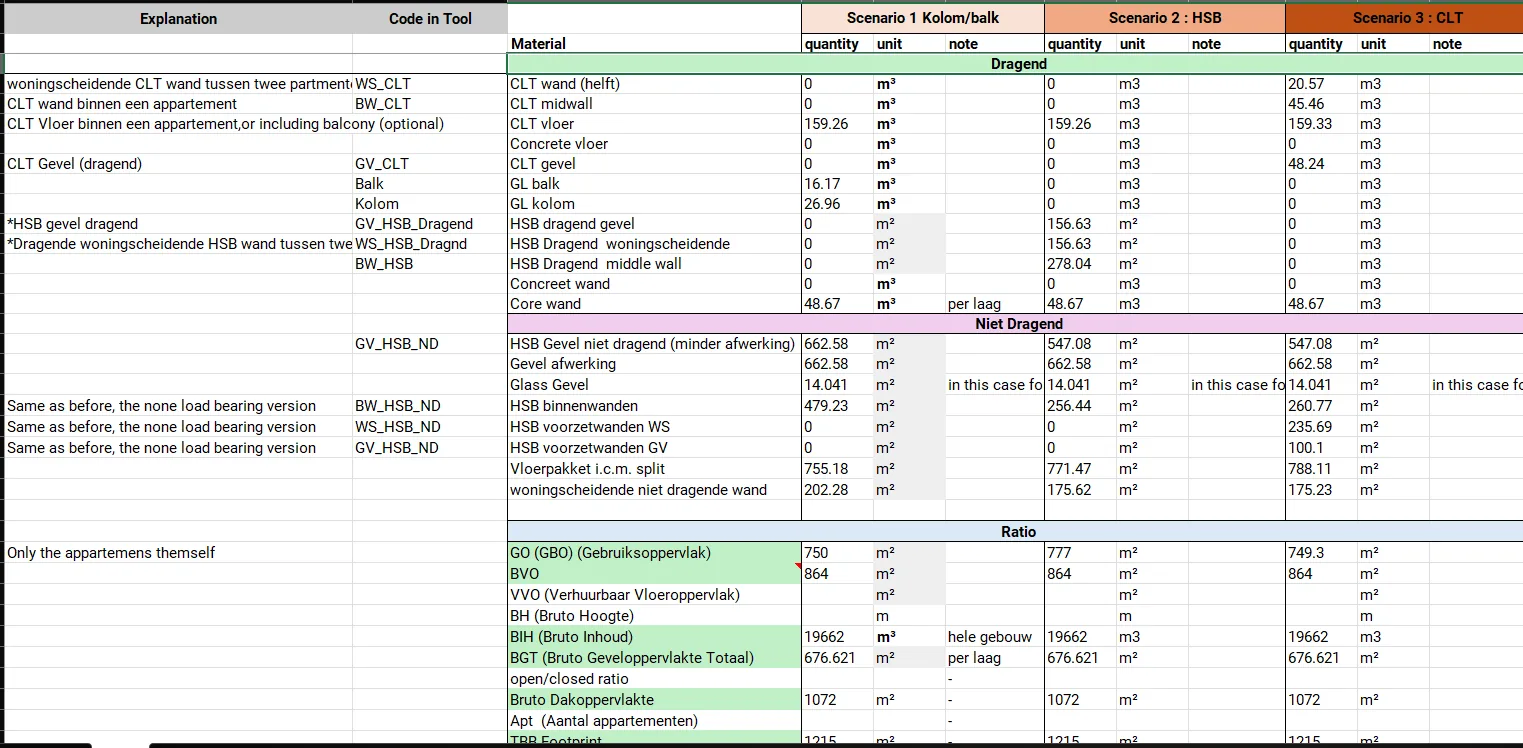Click the CLT vloer material cell
The image size is (1523, 748).
[654, 124]
